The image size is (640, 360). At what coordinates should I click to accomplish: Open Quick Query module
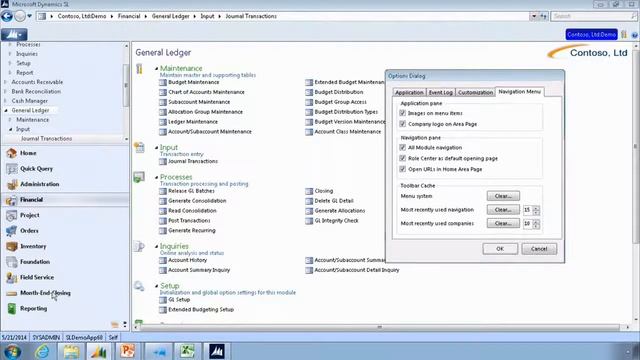pos(36,169)
